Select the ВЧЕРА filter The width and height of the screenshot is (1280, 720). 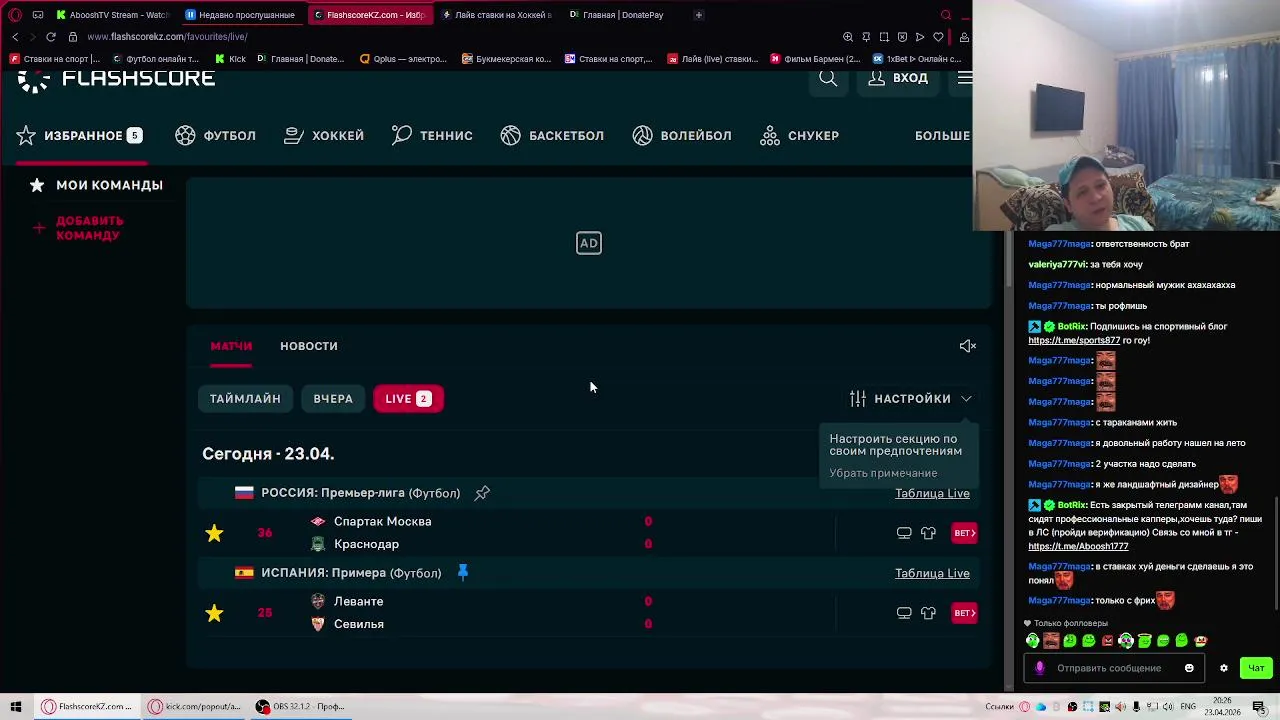tap(333, 399)
